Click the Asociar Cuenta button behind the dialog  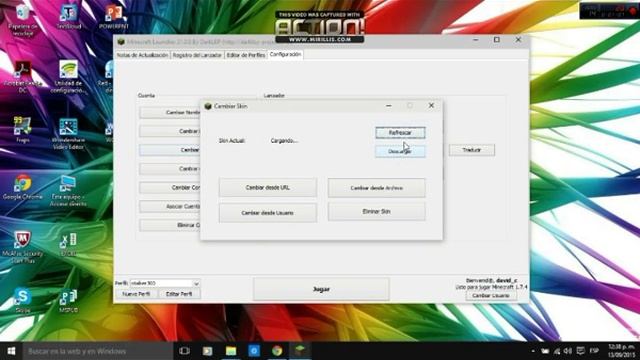(170, 207)
